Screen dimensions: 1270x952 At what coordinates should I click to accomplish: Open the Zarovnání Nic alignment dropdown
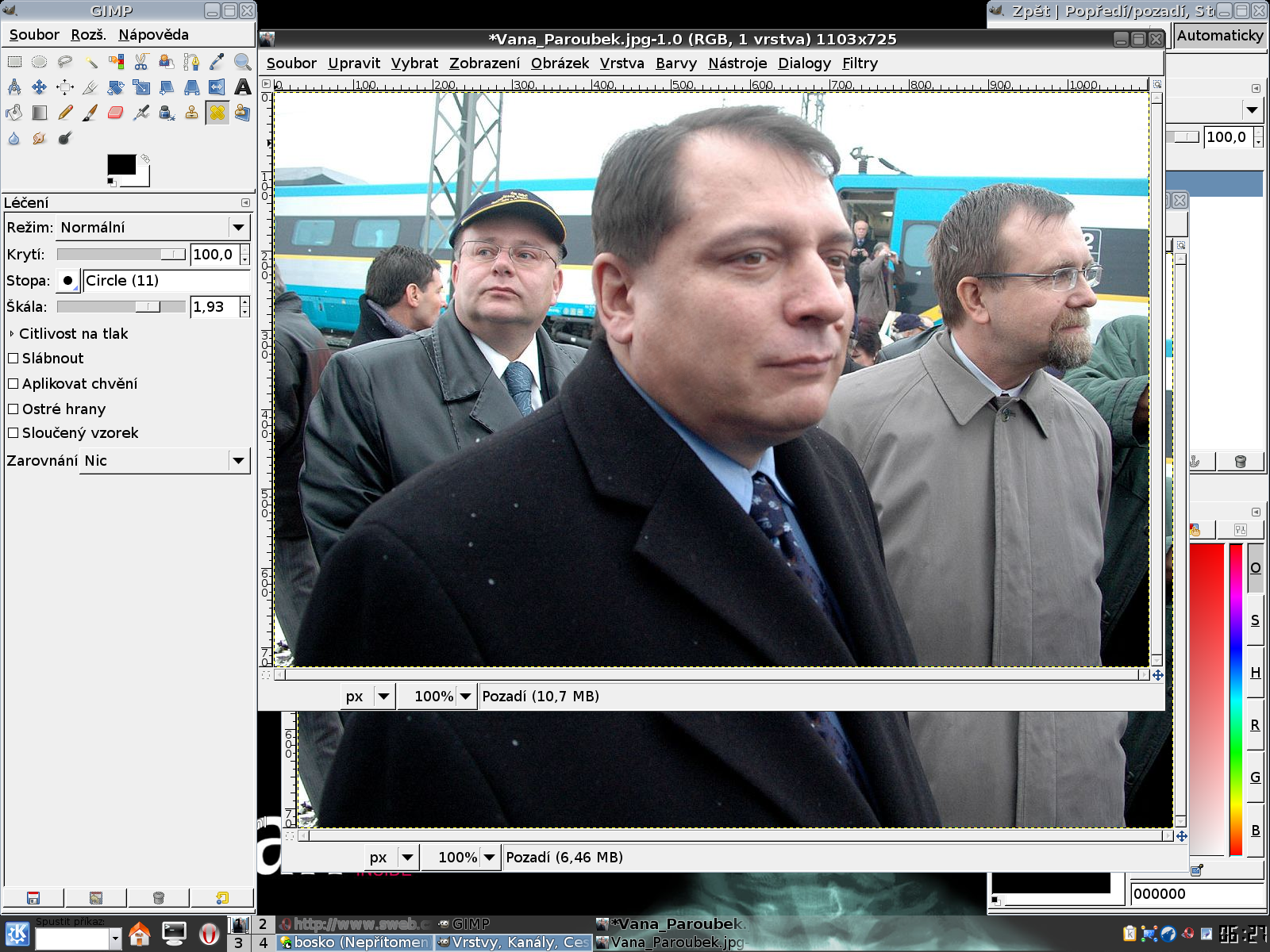pos(164,461)
